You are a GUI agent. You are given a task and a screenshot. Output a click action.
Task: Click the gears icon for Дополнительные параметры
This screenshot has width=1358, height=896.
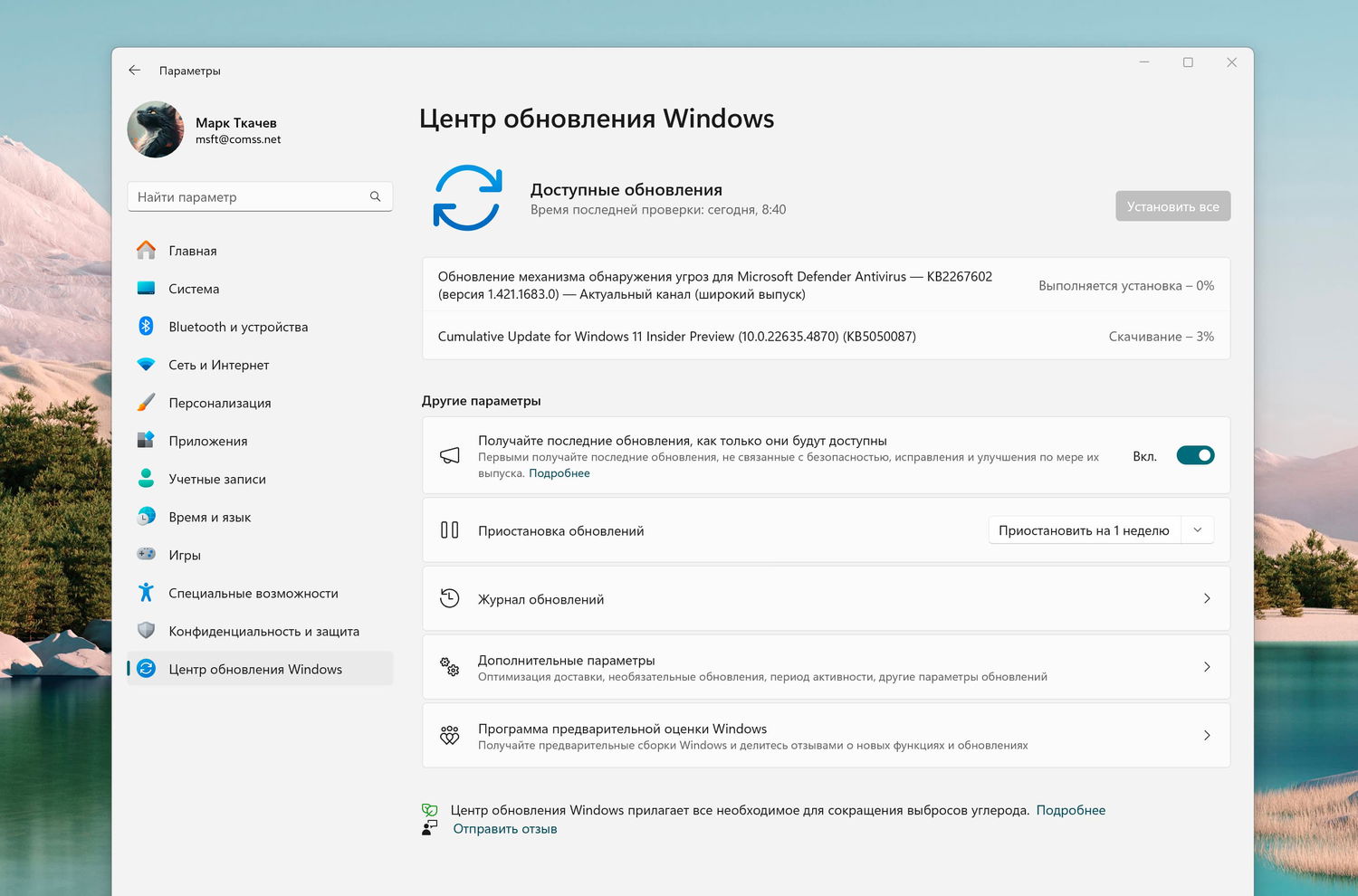coord(450,667)
